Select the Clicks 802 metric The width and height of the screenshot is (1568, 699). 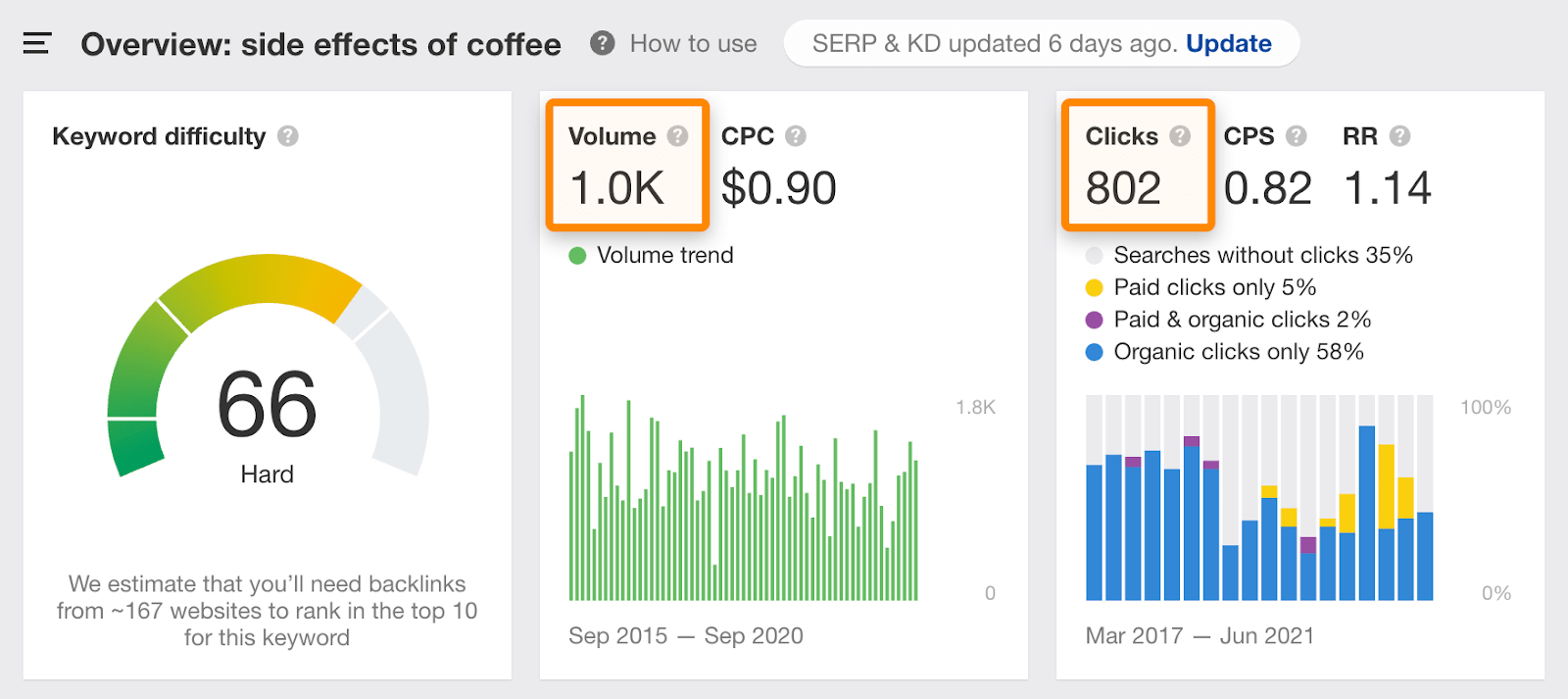point(1123,187)
